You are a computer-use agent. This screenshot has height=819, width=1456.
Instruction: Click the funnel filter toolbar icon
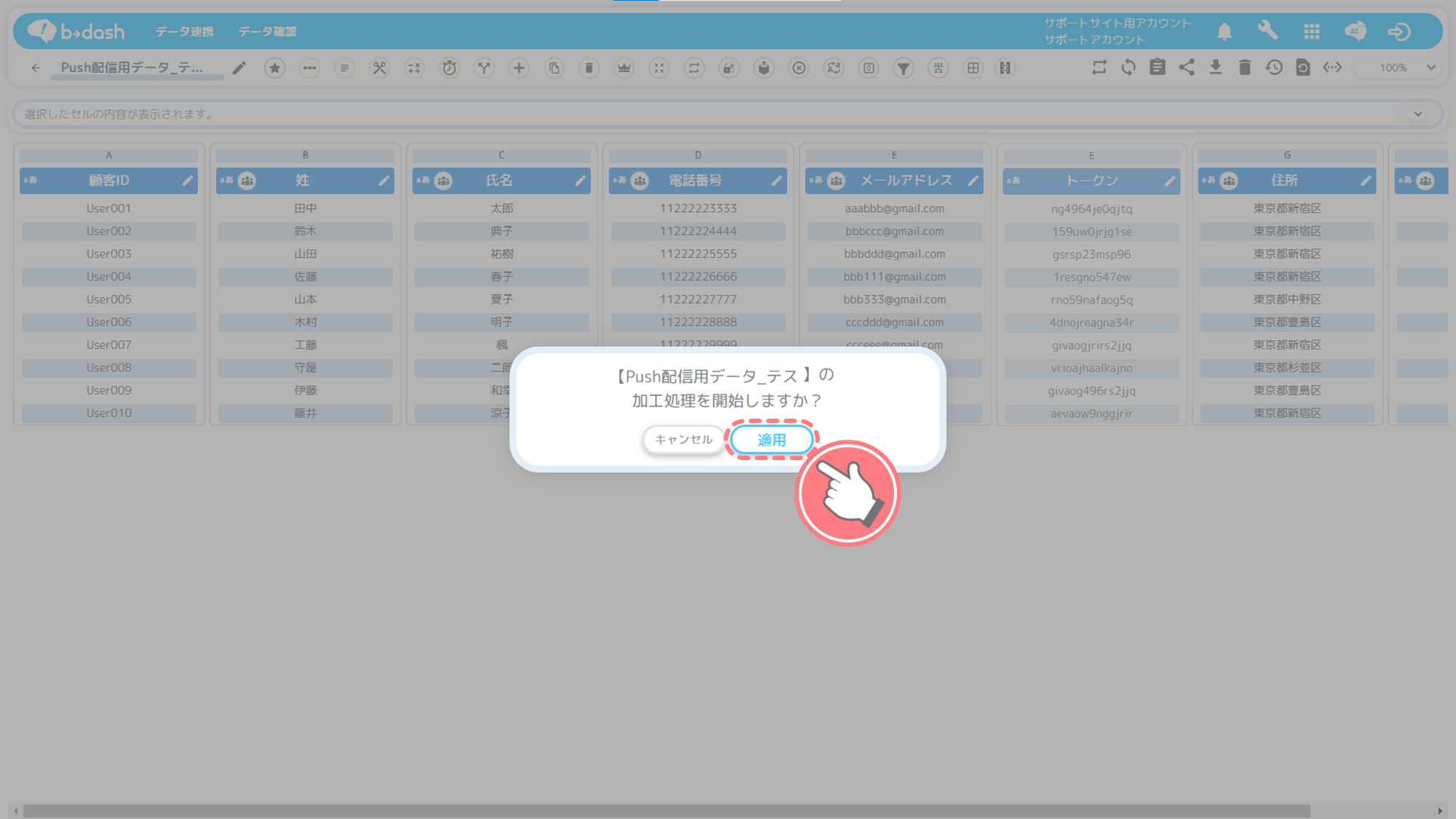[903, 68]
